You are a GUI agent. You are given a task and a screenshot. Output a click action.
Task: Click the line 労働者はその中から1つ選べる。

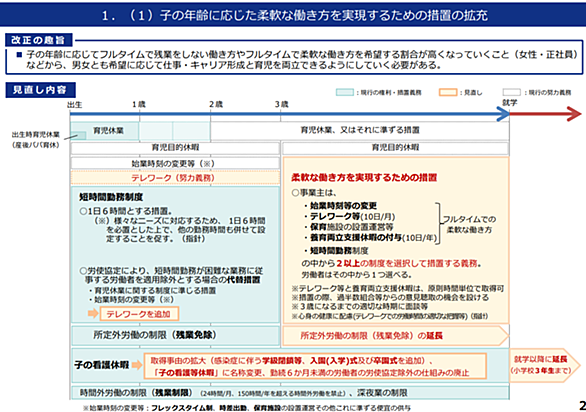click(357, 275)
